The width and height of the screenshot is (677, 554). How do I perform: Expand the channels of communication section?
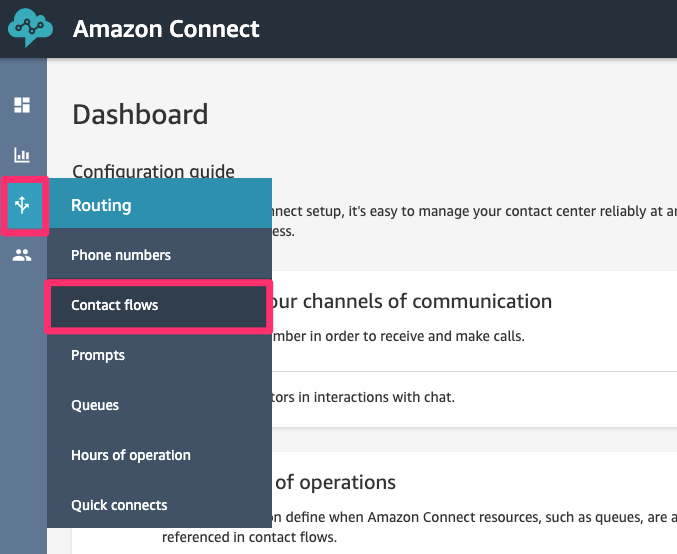point(412,301)
